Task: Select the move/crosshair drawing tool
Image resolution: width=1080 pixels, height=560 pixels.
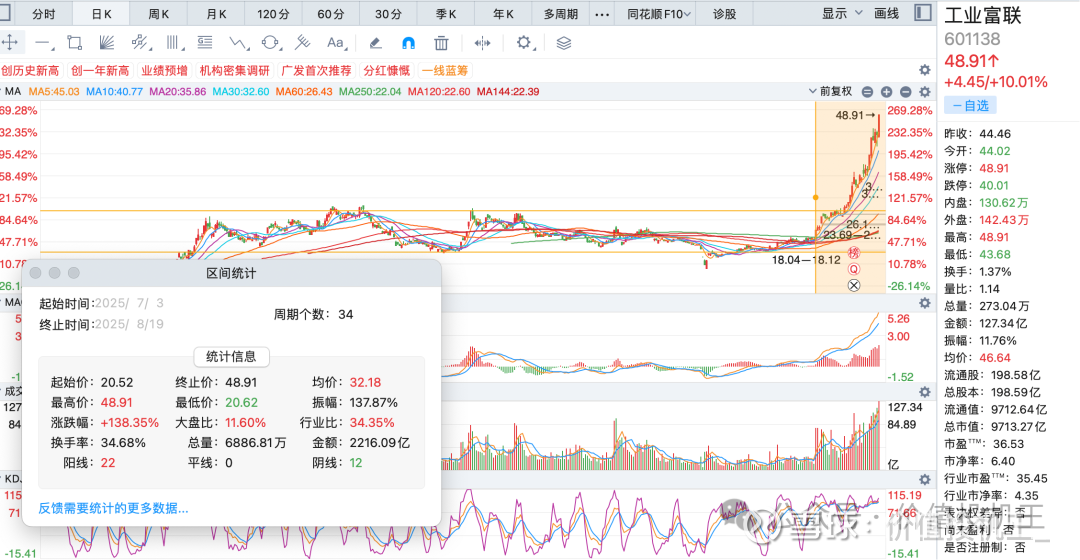Action: [x=10, y=43]
